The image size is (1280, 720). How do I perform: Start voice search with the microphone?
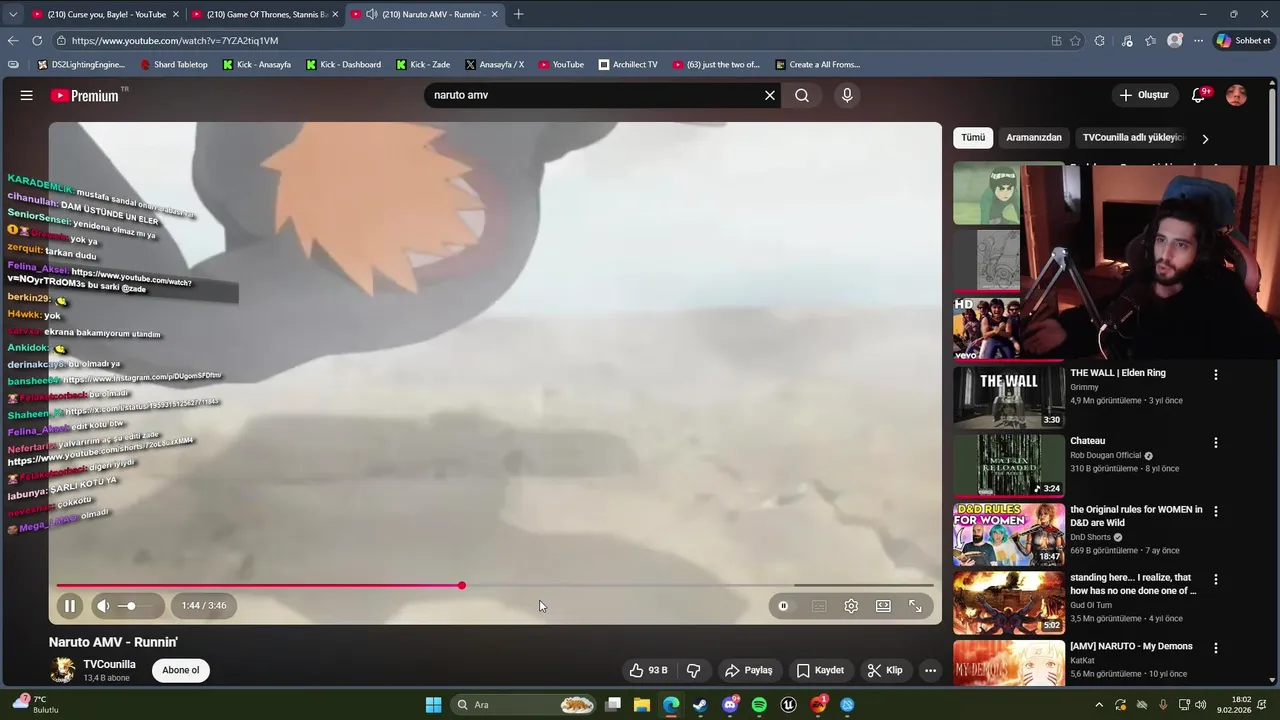[x=847, y=95]
